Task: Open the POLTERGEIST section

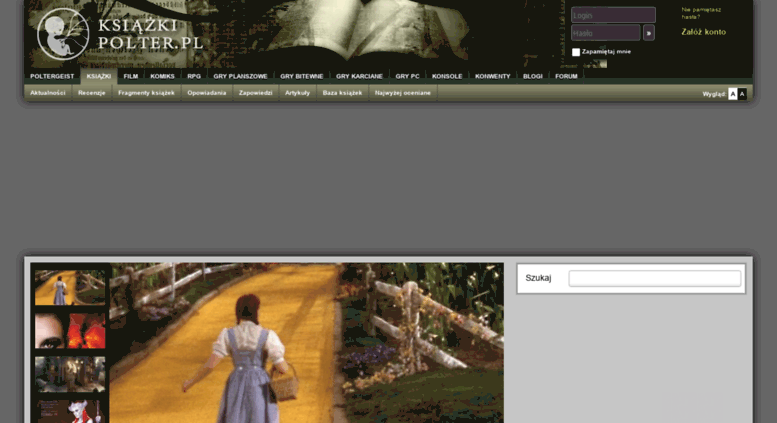Action: click(52, 76)
